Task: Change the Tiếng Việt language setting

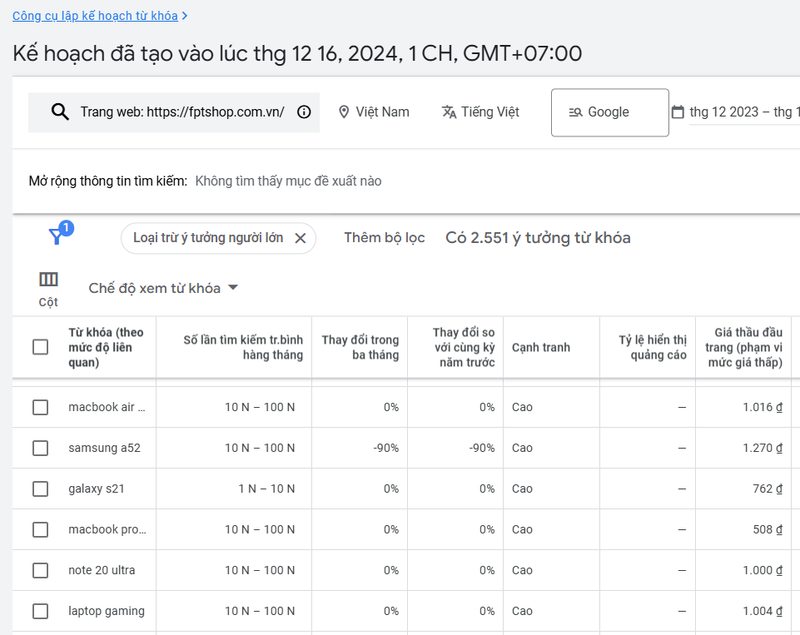Action: pyautogui.click(x=481, y=112)
